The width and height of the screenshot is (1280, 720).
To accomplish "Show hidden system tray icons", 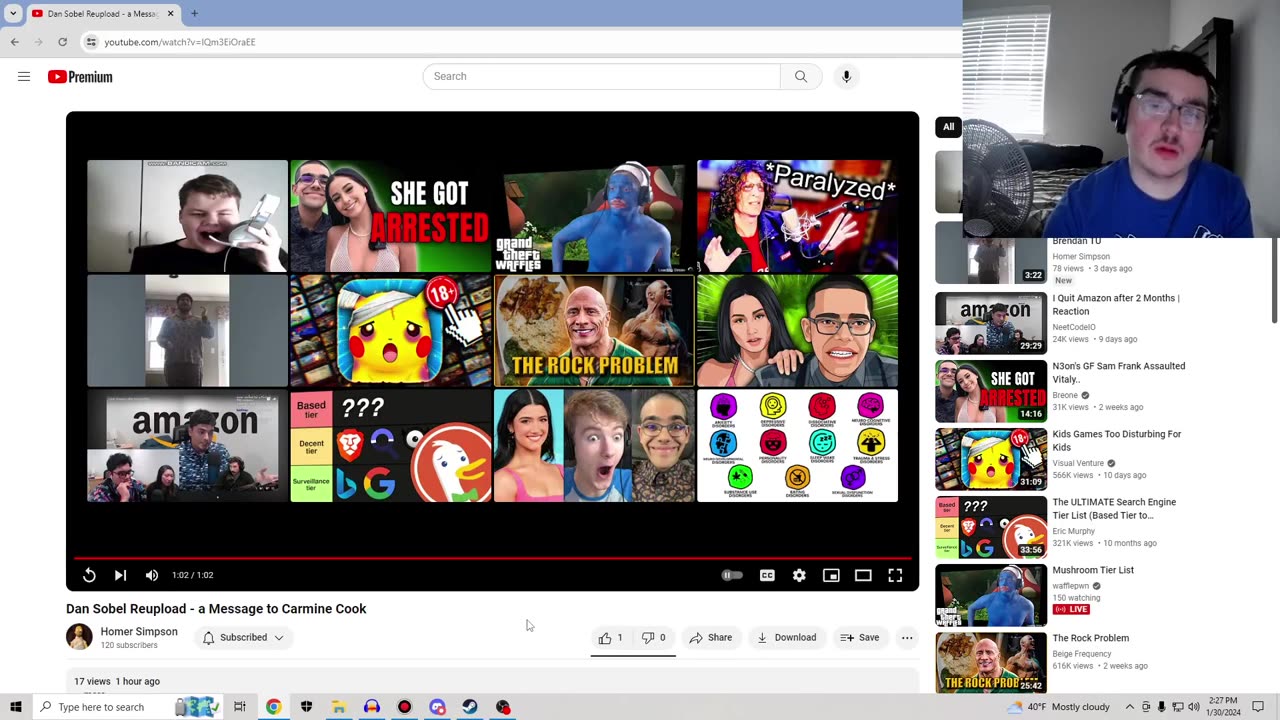I will coord(1129,707).
